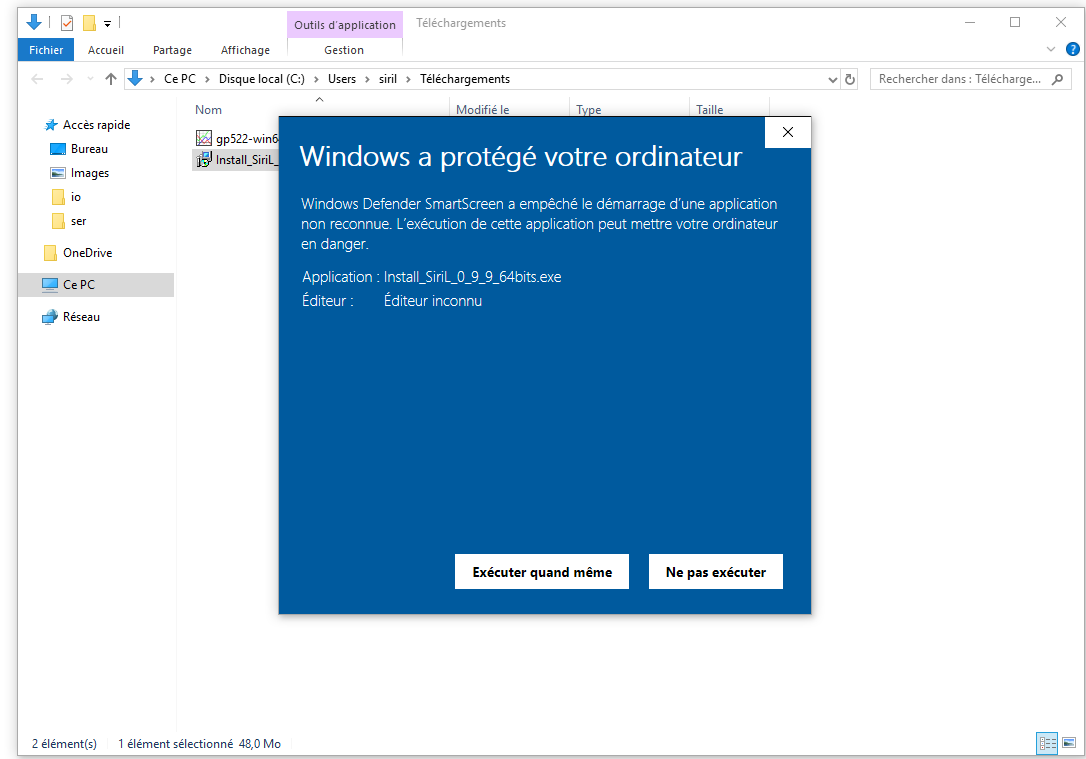This screenshot has width=1086, height=759.
Task: Click quick access new folder icon
Action: [x=89, y=23]
